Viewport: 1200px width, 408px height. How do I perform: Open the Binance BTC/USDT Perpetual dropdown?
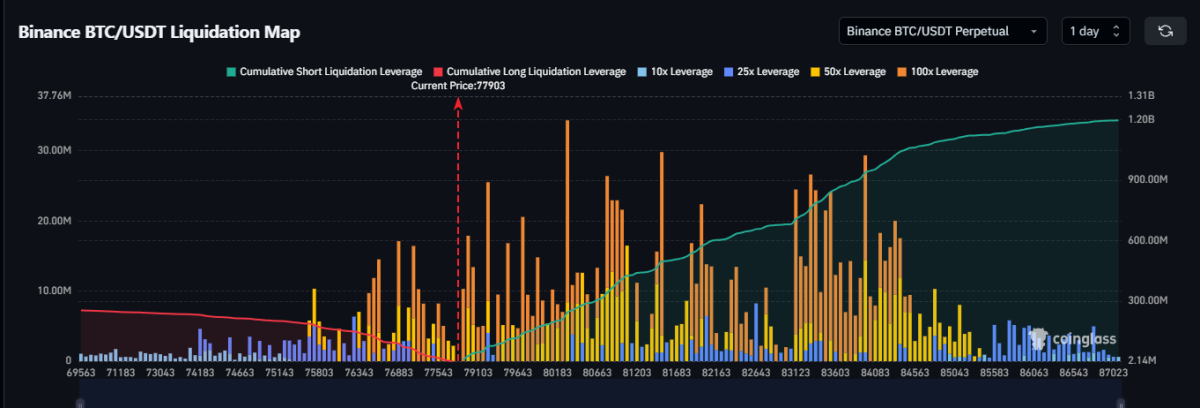(x=942, y=31)
